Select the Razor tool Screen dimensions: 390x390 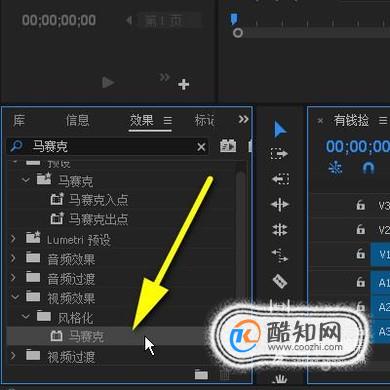click(280, 281)
